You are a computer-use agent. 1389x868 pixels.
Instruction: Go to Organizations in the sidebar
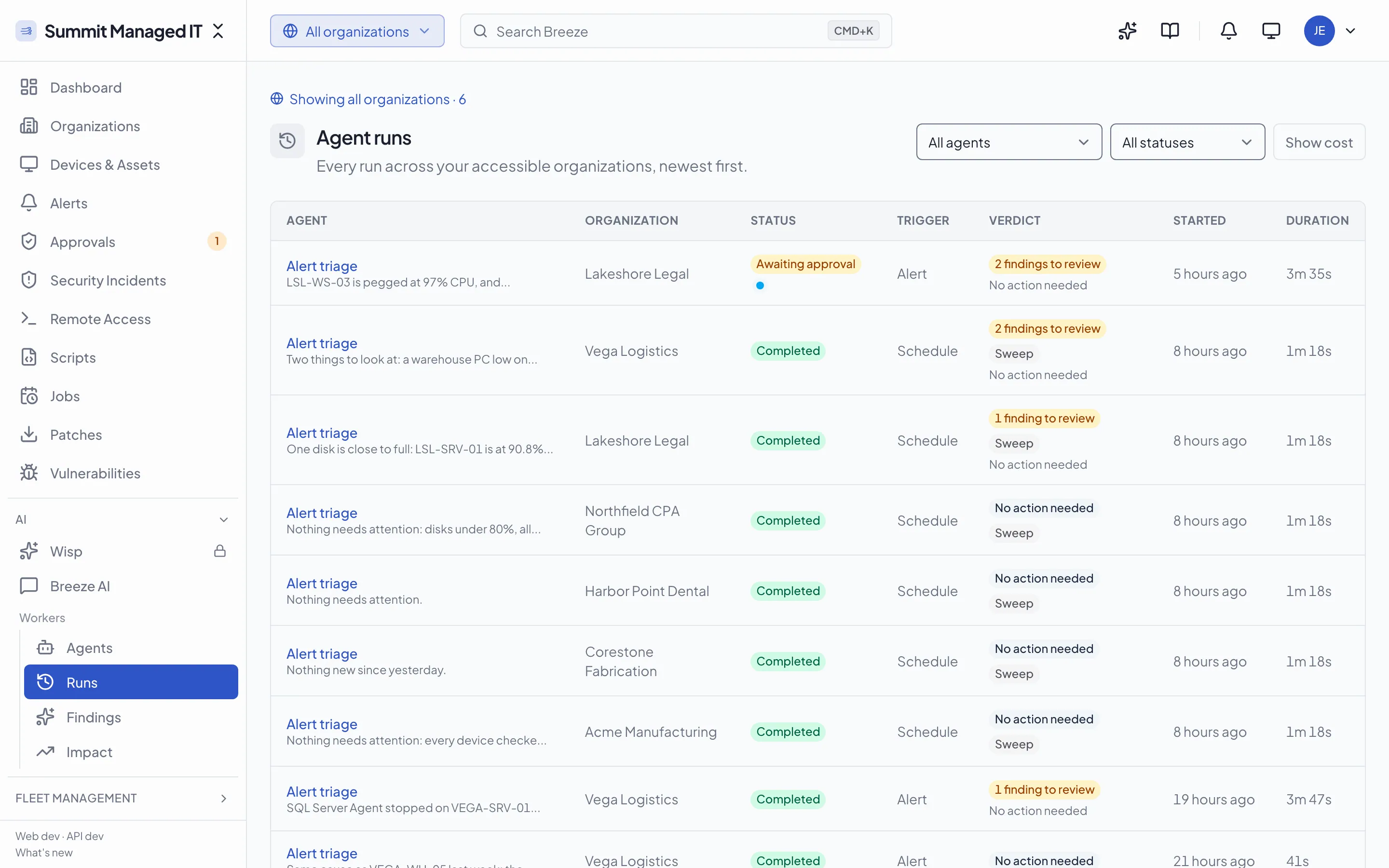pos(123,126)
